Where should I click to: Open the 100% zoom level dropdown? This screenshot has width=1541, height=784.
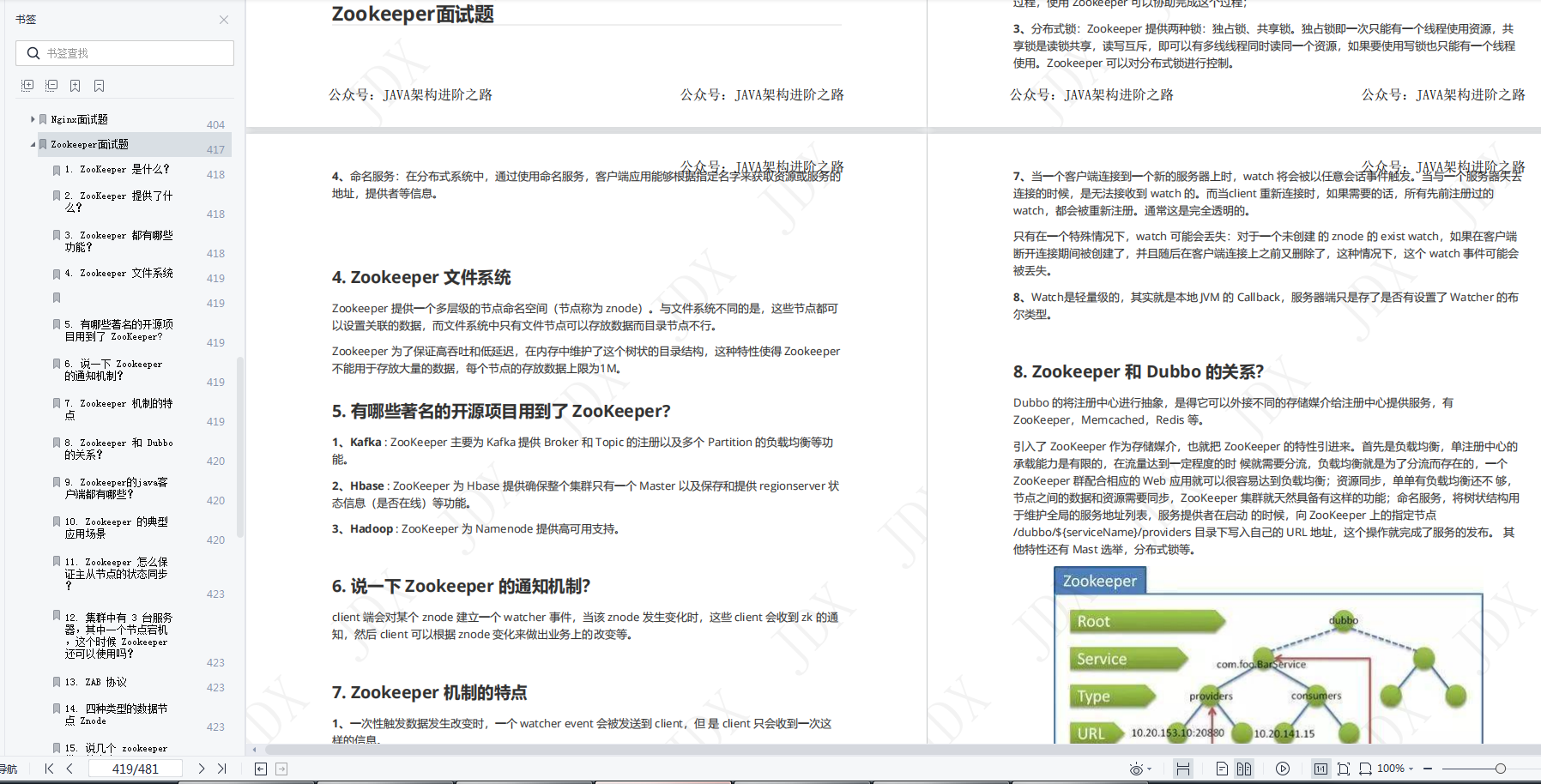coord(1396,769)
